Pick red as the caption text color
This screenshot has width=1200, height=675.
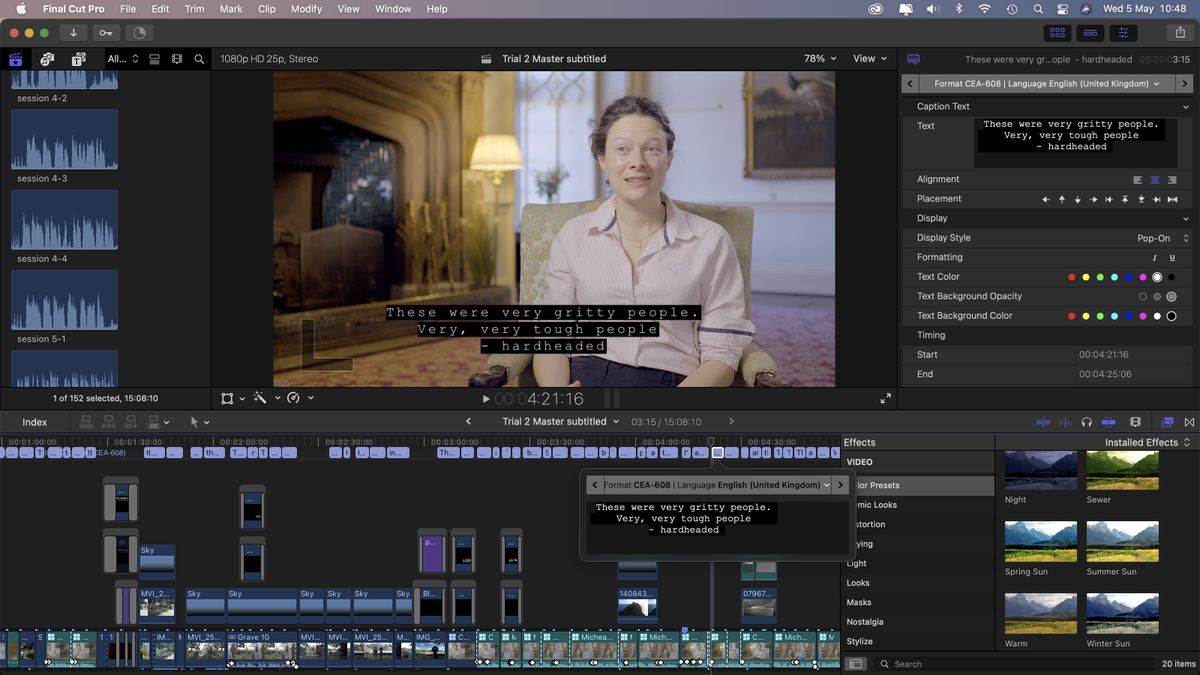tap(1071, 276)
